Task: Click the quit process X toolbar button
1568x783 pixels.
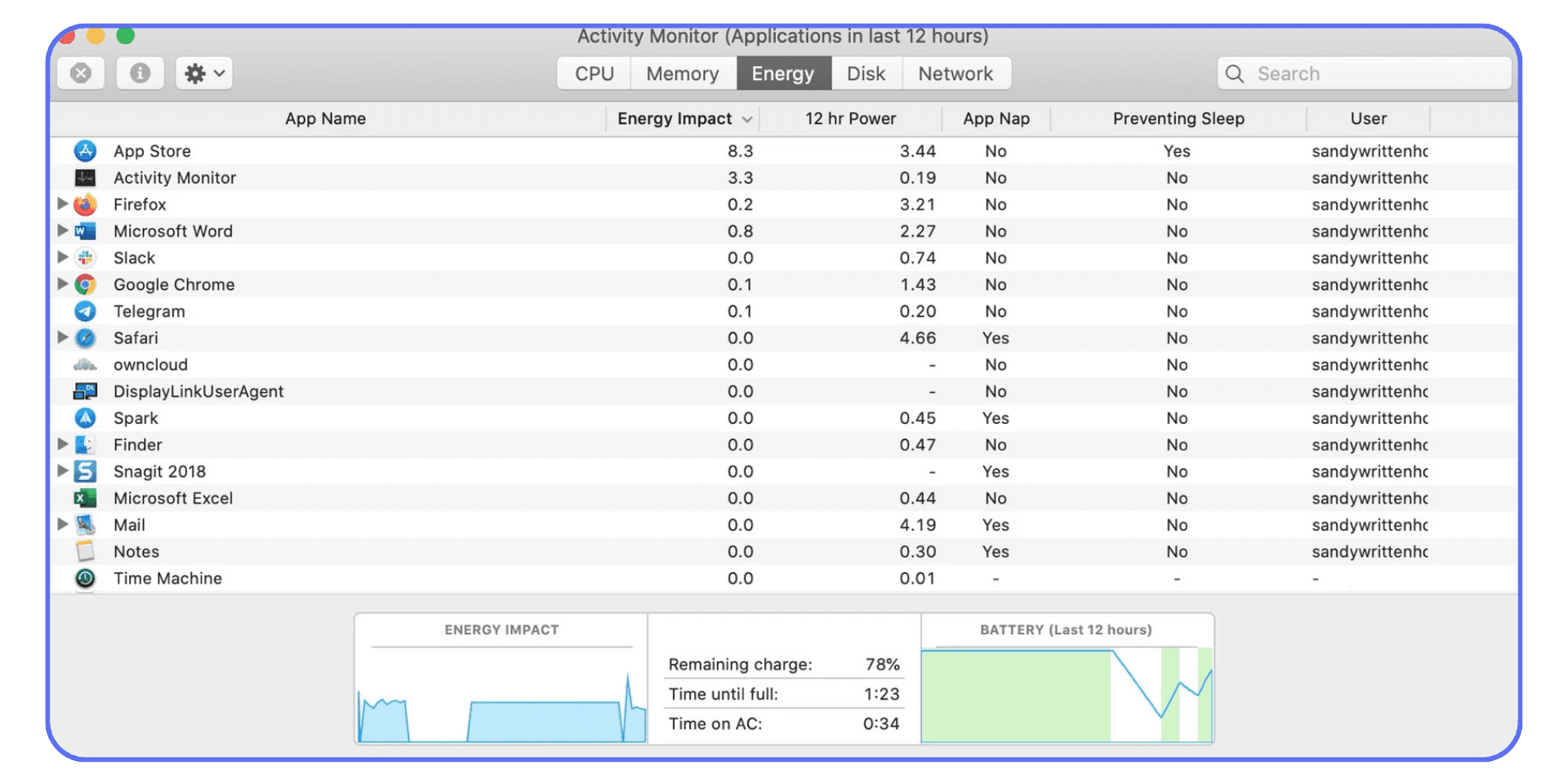Action: (x=81, y=73)
